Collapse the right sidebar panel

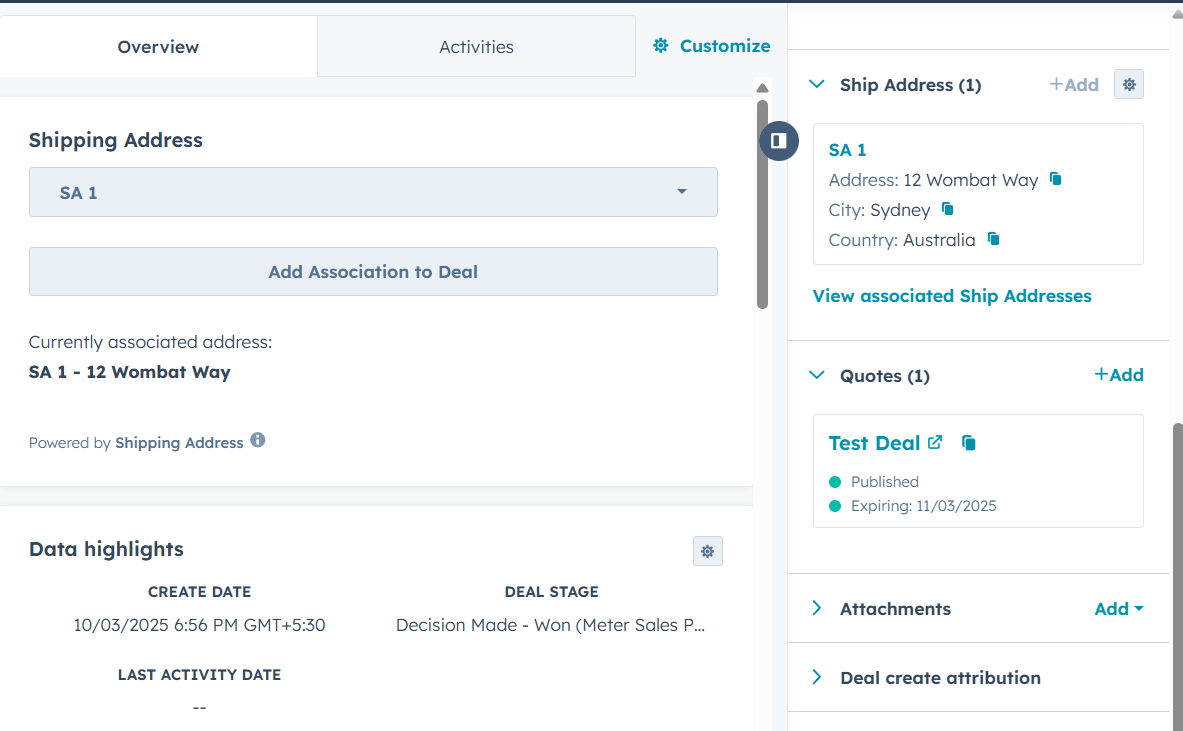click(x=779, y=141)
